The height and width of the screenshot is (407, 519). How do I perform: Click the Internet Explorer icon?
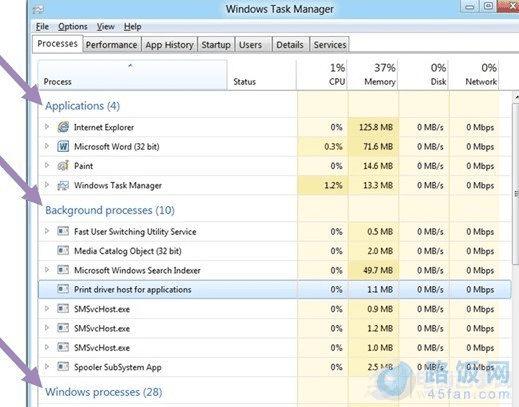(63, 127)
